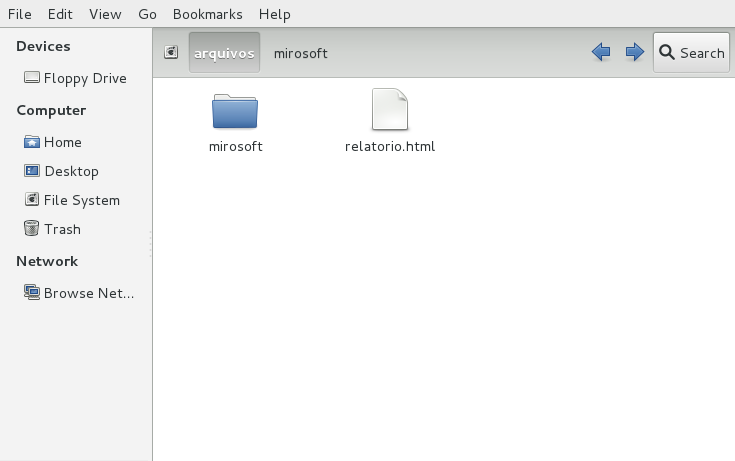Open the Edit menu
Viewport: 735px width, 461px height.
pyautogui.click(x=60, y=14)
